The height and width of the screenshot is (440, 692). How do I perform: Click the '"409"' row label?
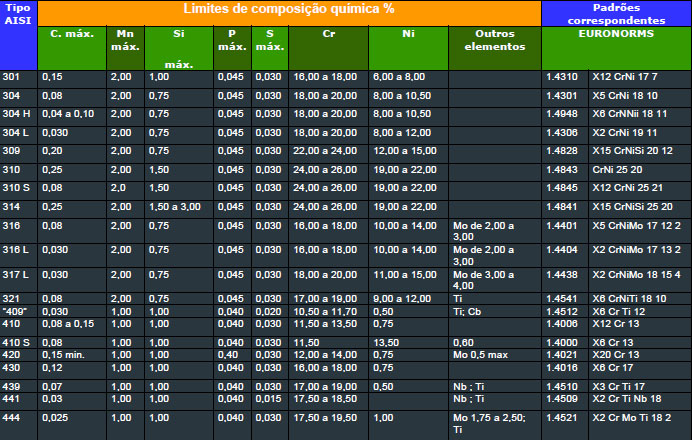pyautogui.click(x=14, y=311)
